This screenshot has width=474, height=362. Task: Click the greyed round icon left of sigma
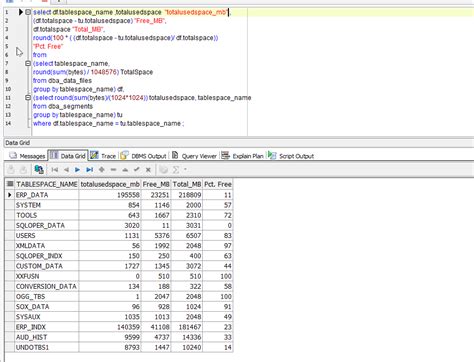[163, 170]
